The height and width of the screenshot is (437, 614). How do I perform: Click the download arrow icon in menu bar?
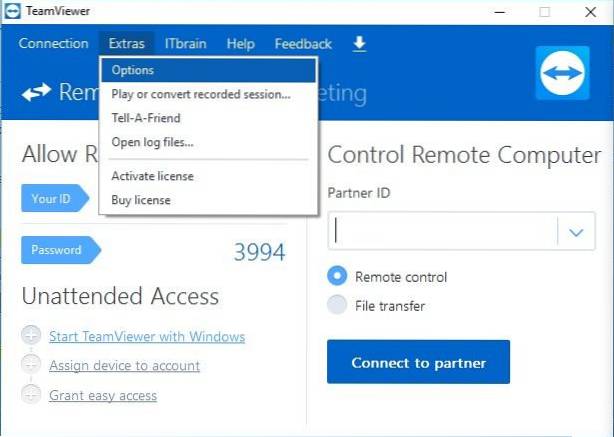[x=360, y=43]
